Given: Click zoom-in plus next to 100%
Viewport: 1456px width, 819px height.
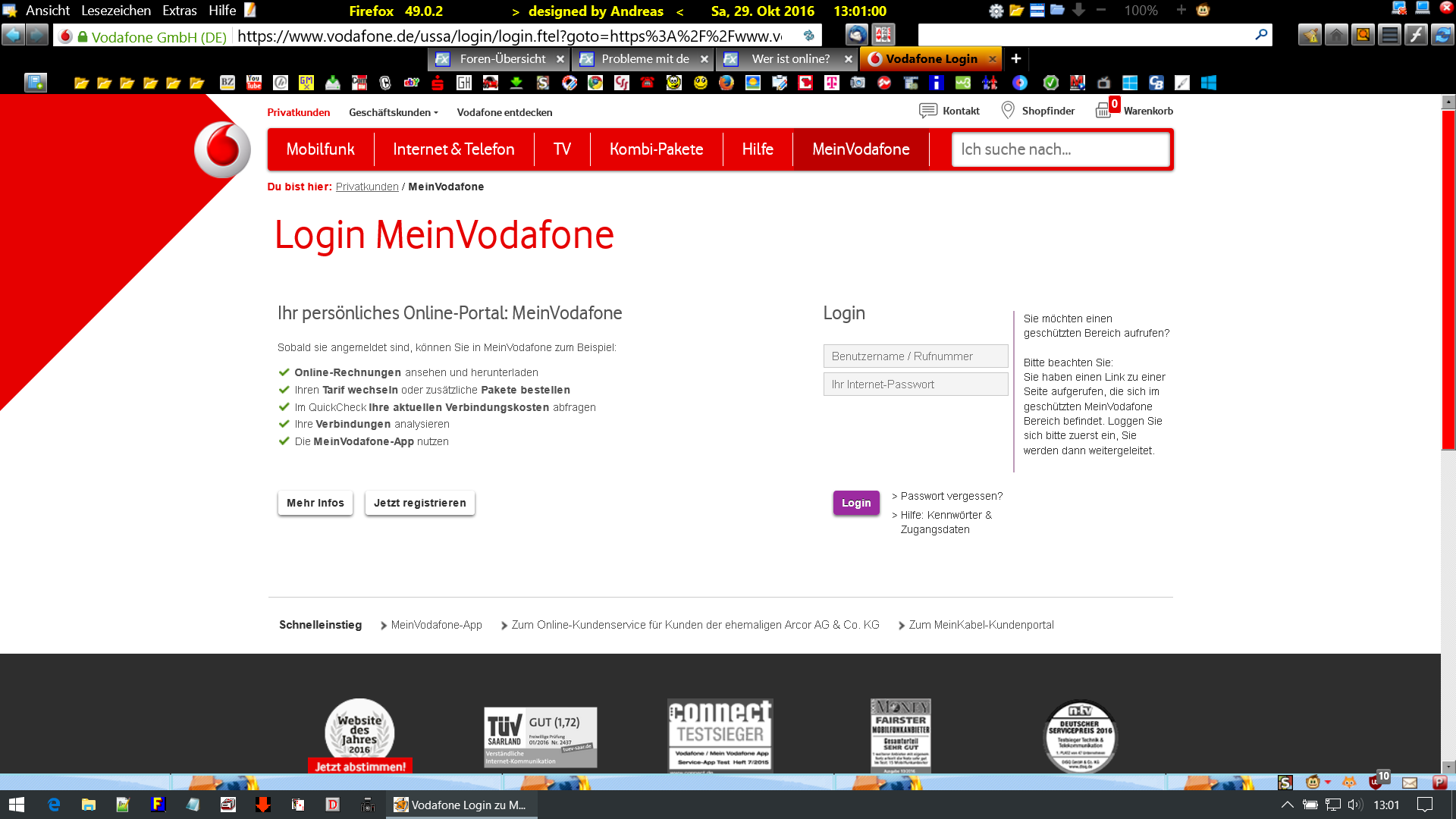Looking at the screenshot, I should point(1181,11).
